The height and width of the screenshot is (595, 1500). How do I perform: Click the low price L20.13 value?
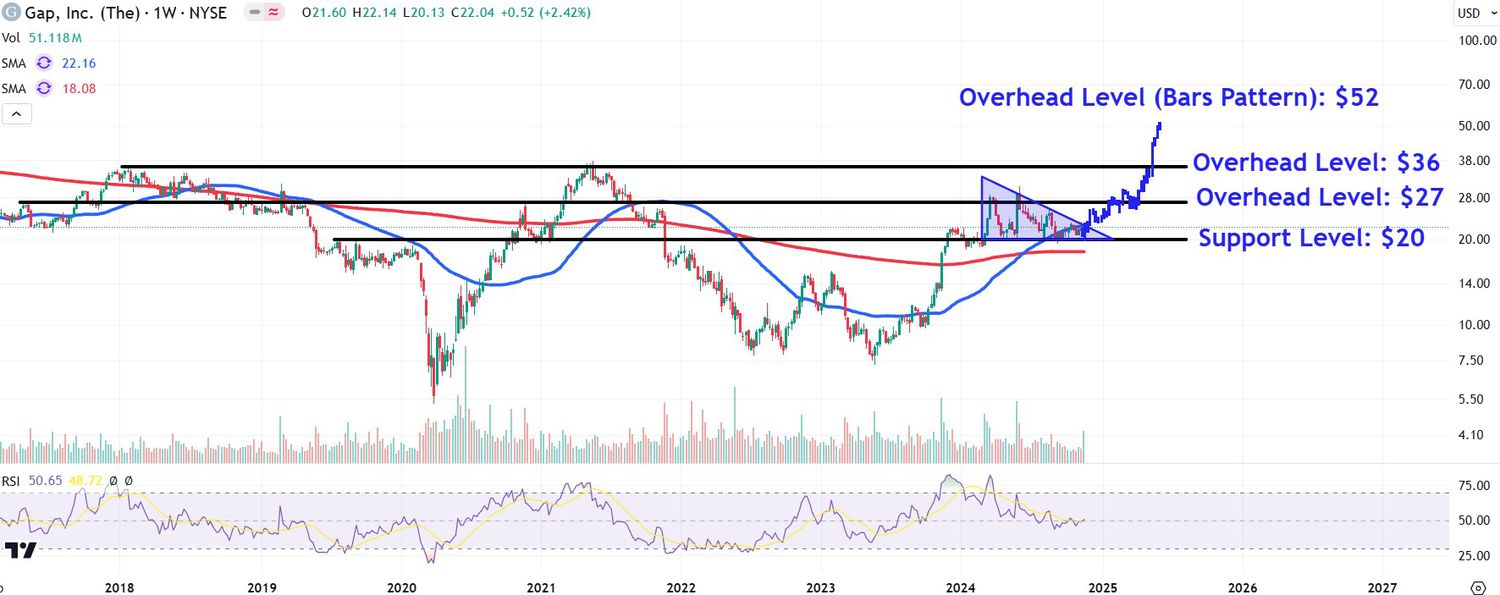coord(424,13)
